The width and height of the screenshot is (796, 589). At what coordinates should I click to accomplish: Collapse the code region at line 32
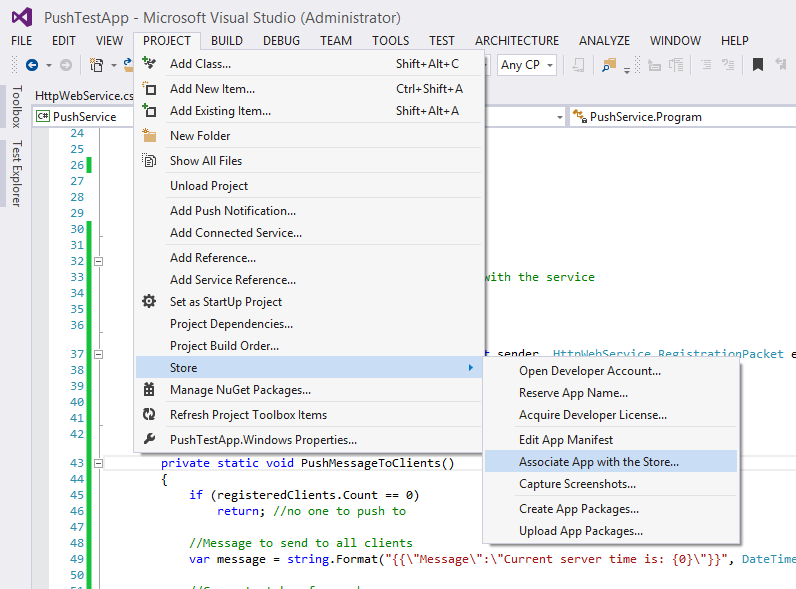point(98,261)
